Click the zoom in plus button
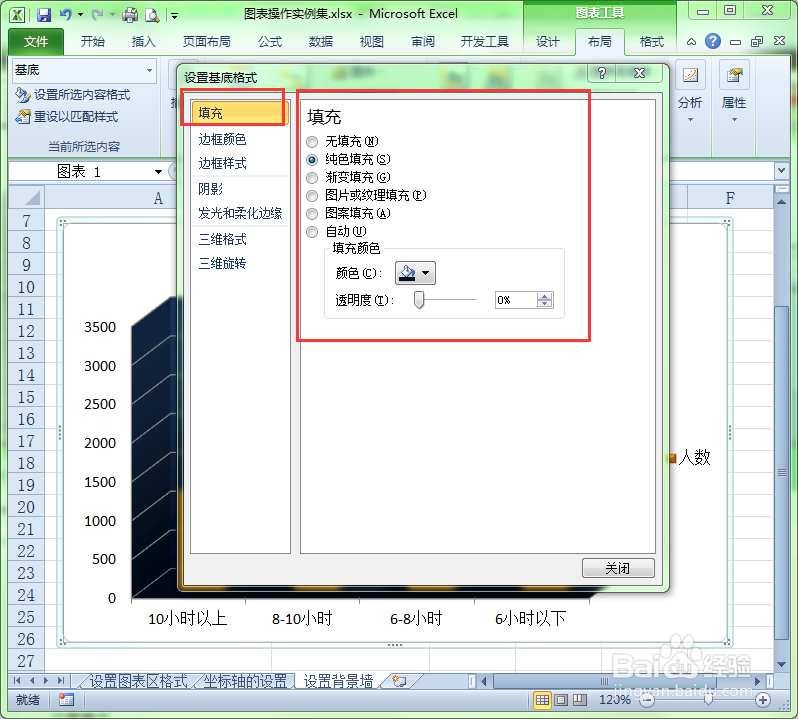The width and height of the screenshot is (798, 719). point(762,701)
